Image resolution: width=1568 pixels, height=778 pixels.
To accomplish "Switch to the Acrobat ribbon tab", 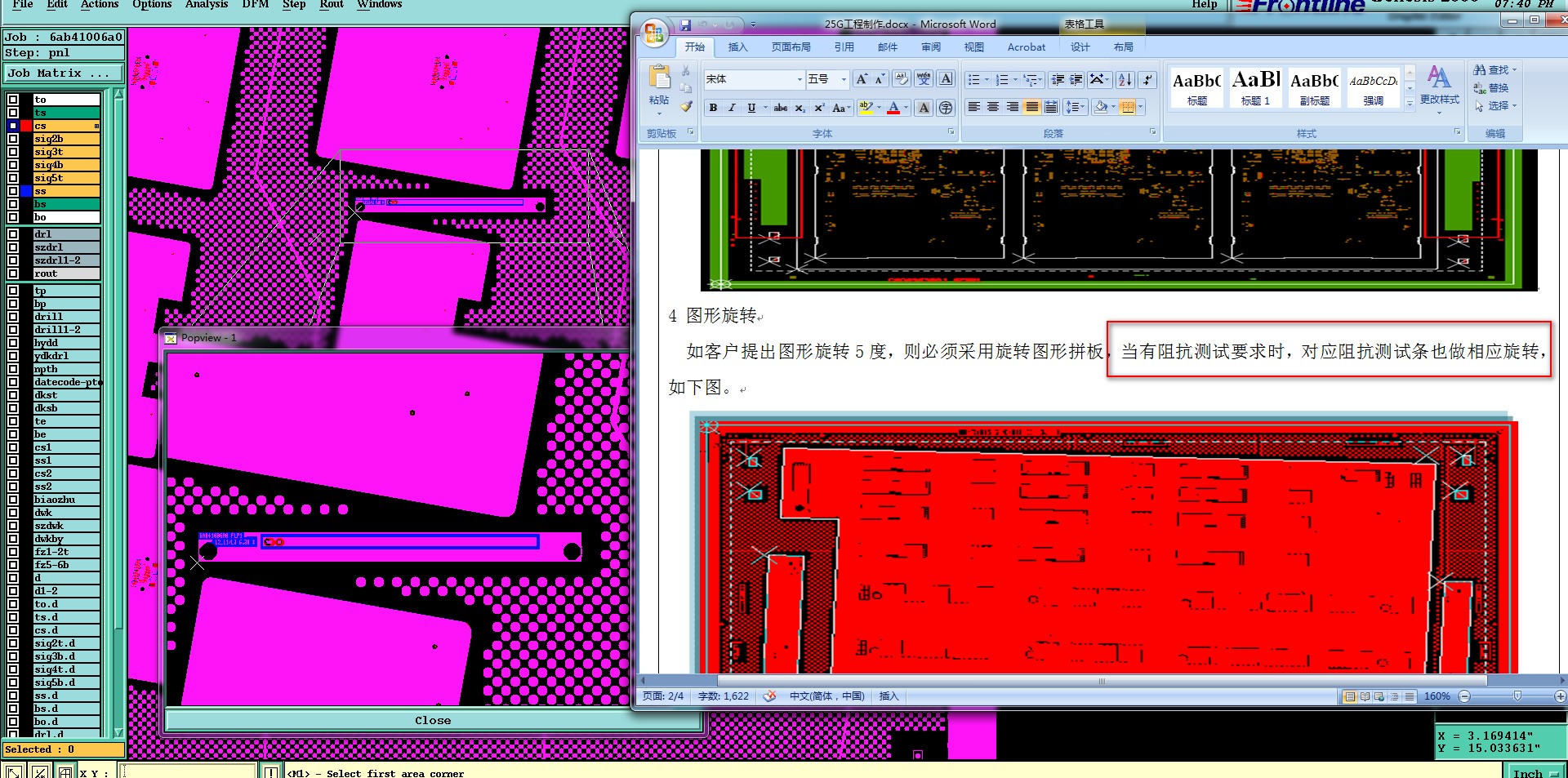I will coord(1027,47).
